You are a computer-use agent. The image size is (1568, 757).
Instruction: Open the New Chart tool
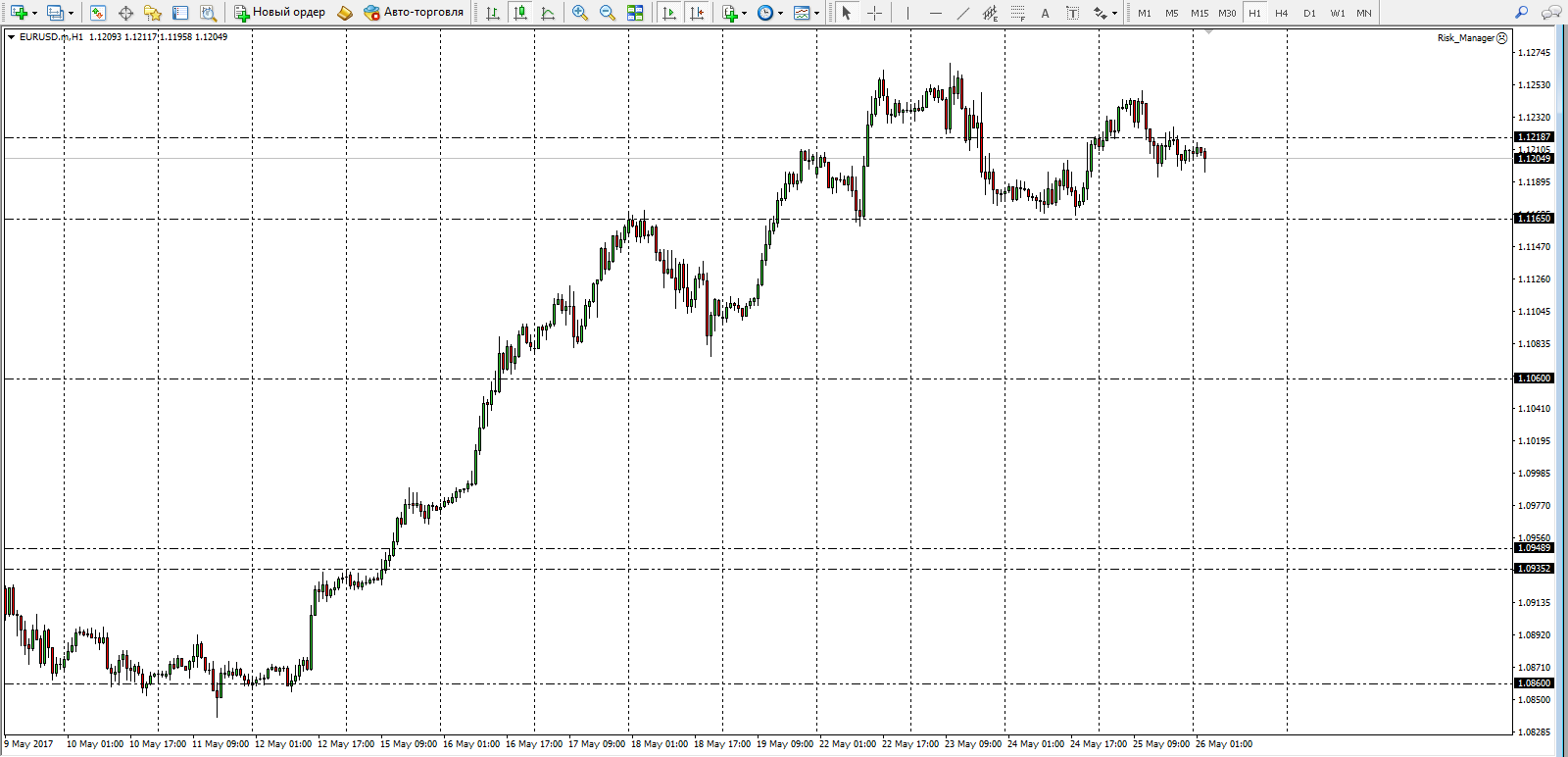pos(19,13)
